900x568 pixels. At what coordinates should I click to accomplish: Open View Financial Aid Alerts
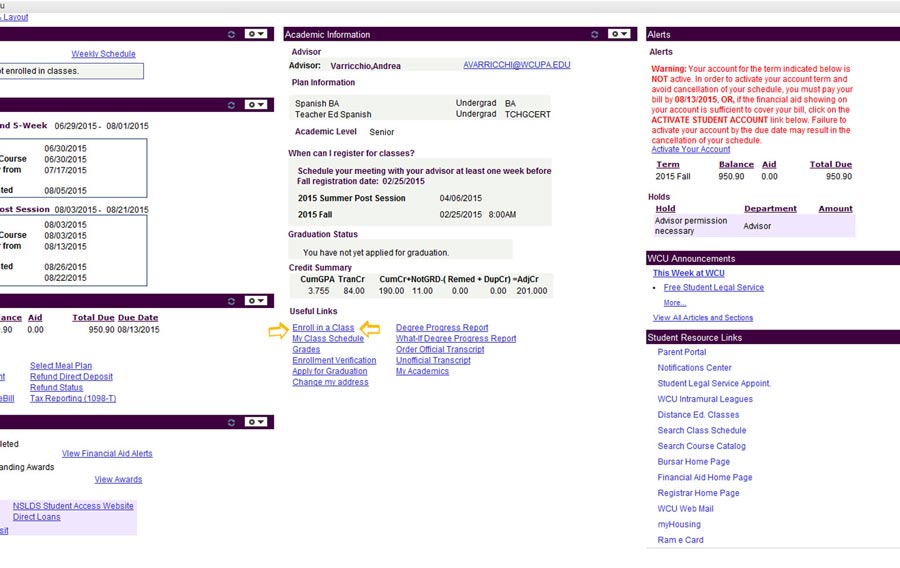[x=107, y=454]
